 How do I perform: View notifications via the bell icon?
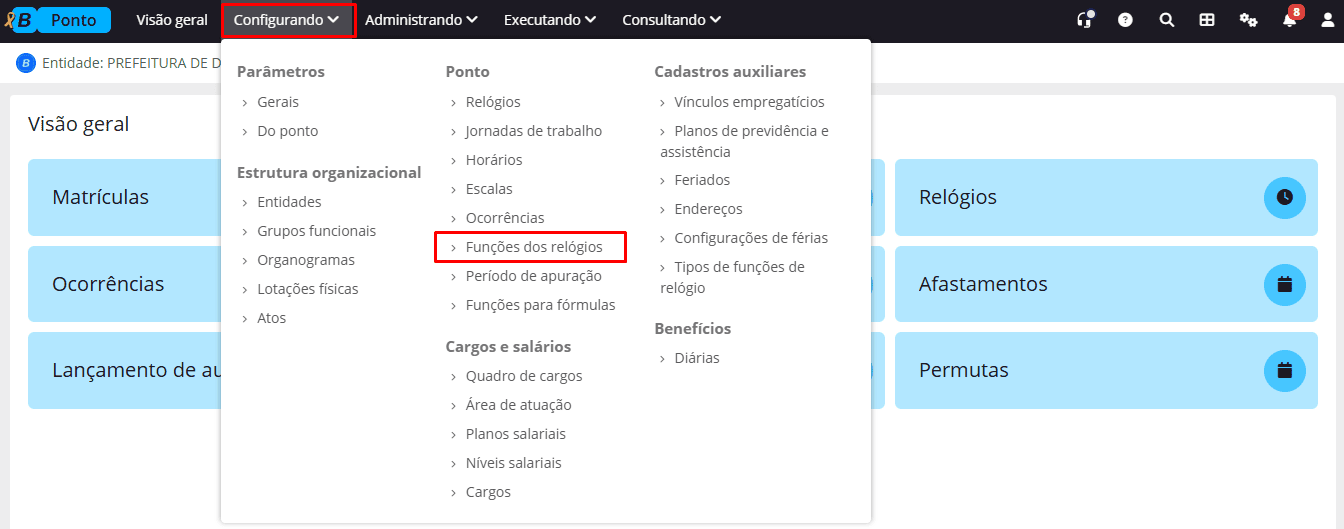pyautogui.click(x=1290, y=20)
